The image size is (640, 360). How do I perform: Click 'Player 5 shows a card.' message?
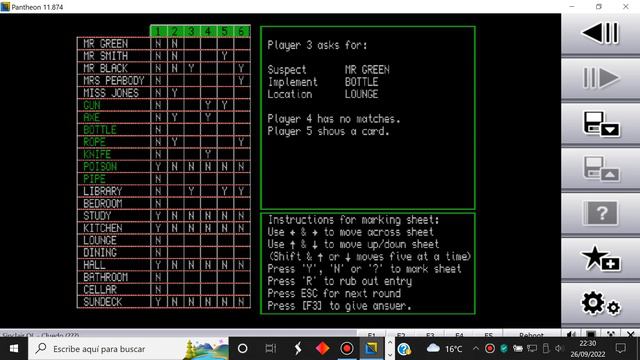328,131
